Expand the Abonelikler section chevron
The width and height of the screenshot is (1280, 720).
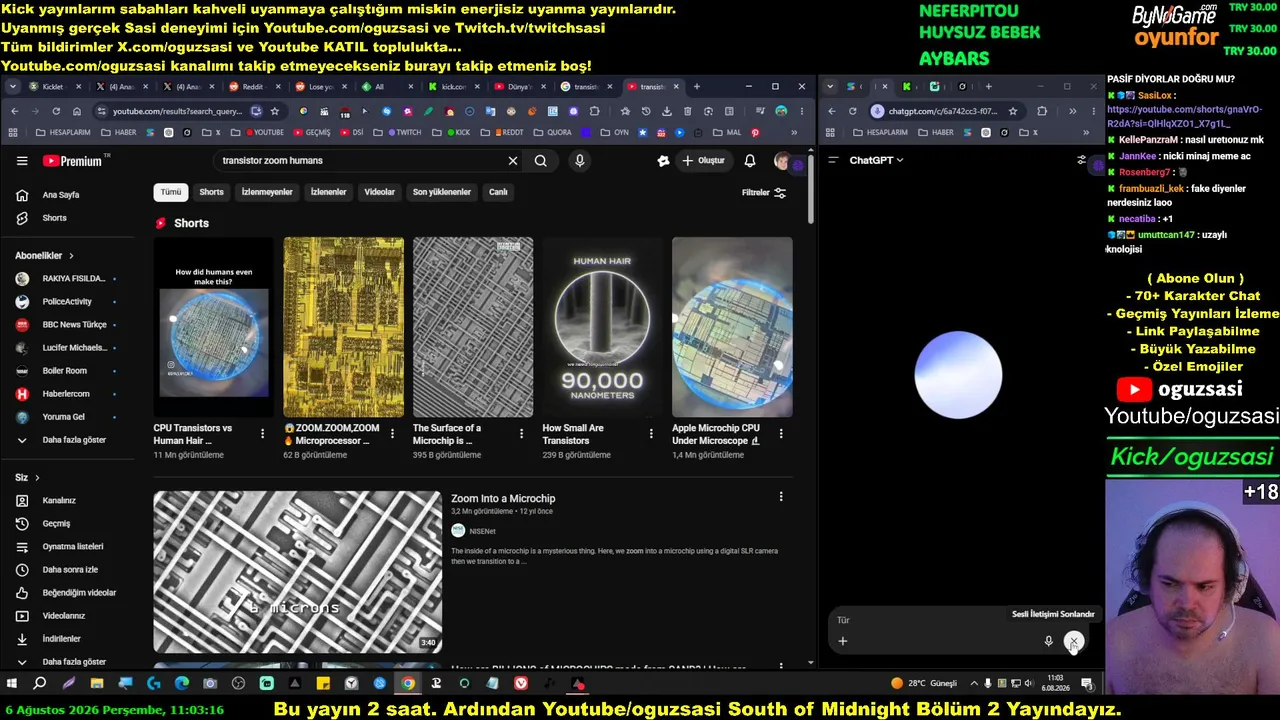[x=71, y=256]
